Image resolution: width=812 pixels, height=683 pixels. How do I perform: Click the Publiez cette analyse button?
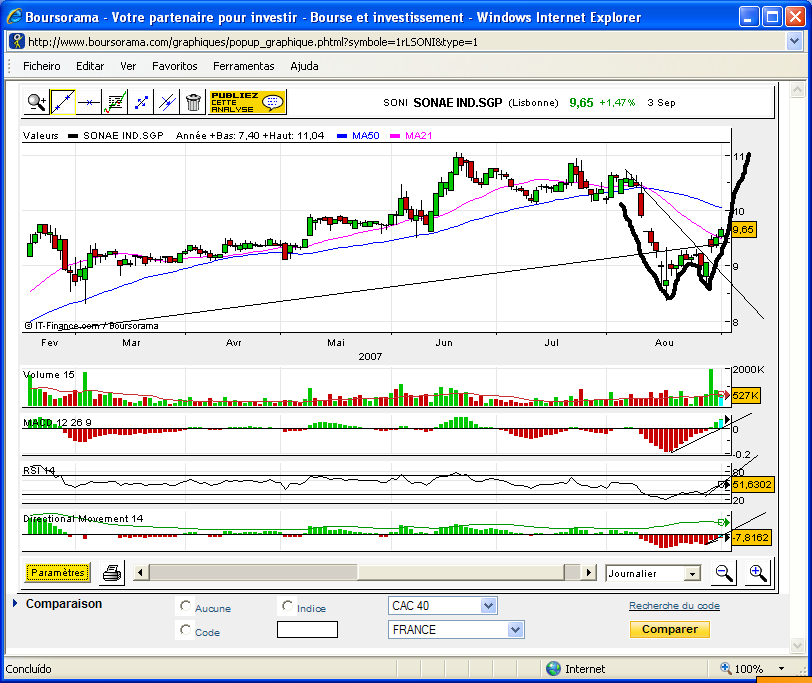coord(247,101)
